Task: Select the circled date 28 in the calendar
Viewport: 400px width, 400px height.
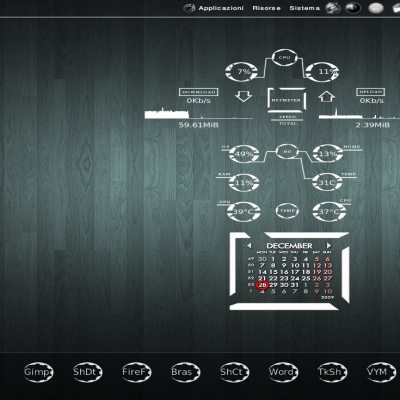Action: click(x=262, y=285)
